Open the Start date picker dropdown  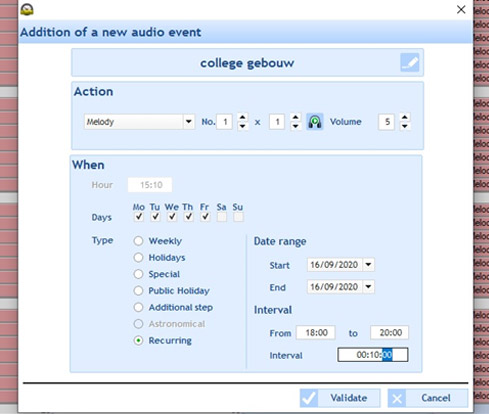(x=368, y=265)
